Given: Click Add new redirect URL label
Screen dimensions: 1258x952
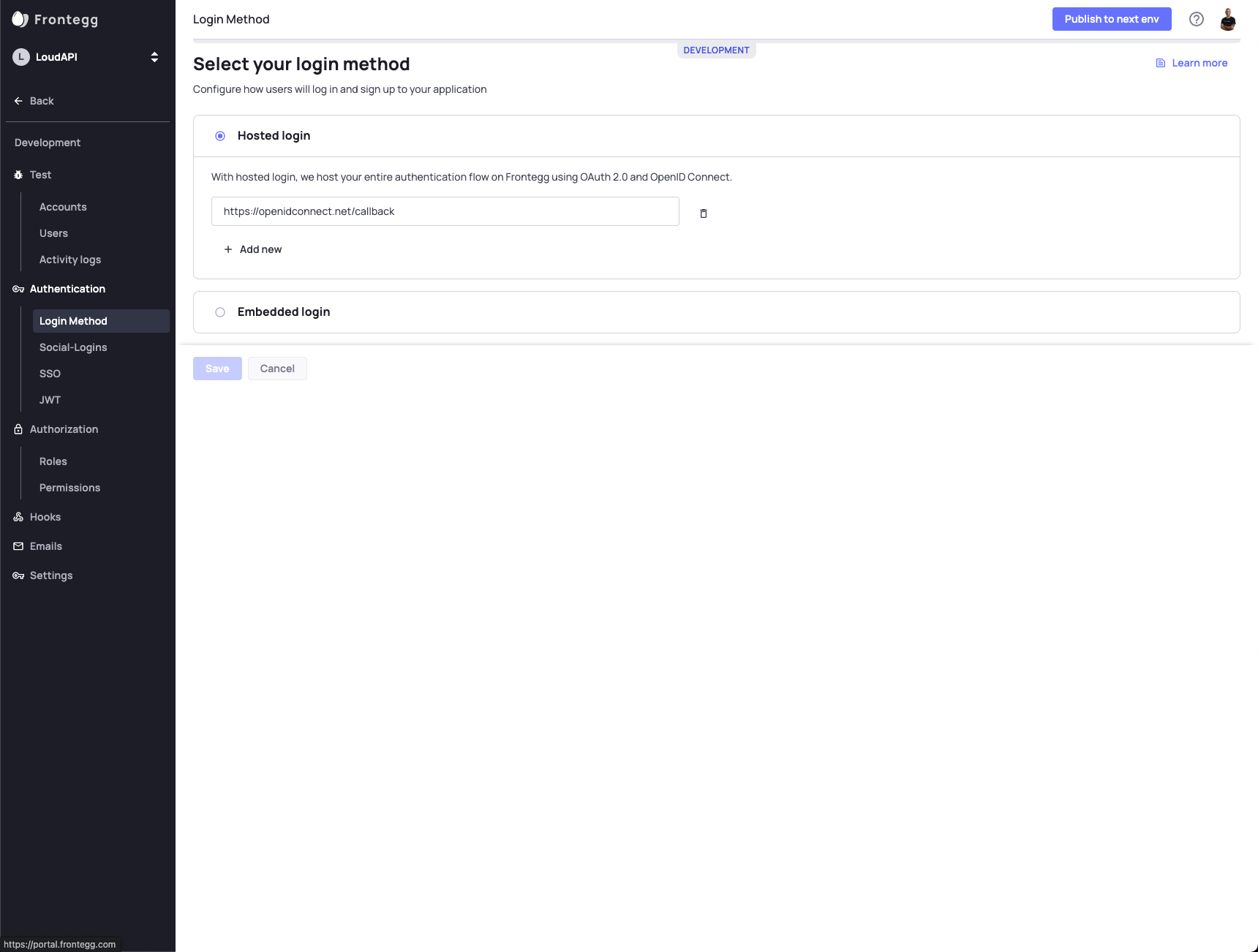Looking at the screenshot, I should (x=260, y=249).
